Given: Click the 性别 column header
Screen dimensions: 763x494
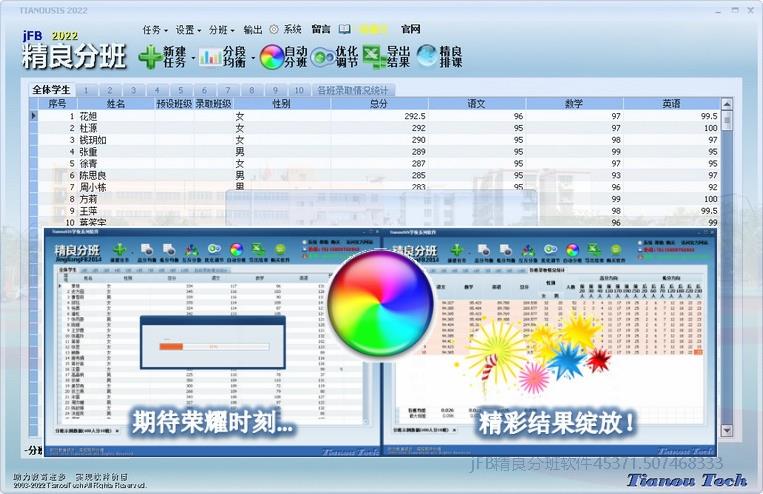Looking at the screenshot, I should tap(282, 104).
